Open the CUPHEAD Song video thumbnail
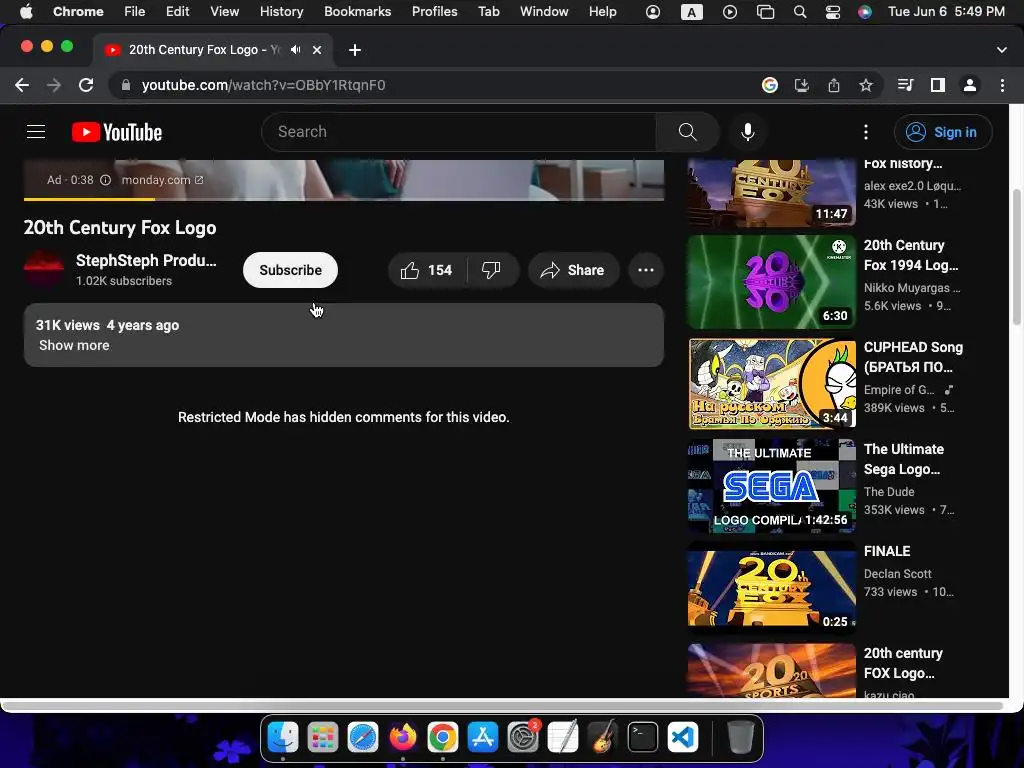 [772, 383]
